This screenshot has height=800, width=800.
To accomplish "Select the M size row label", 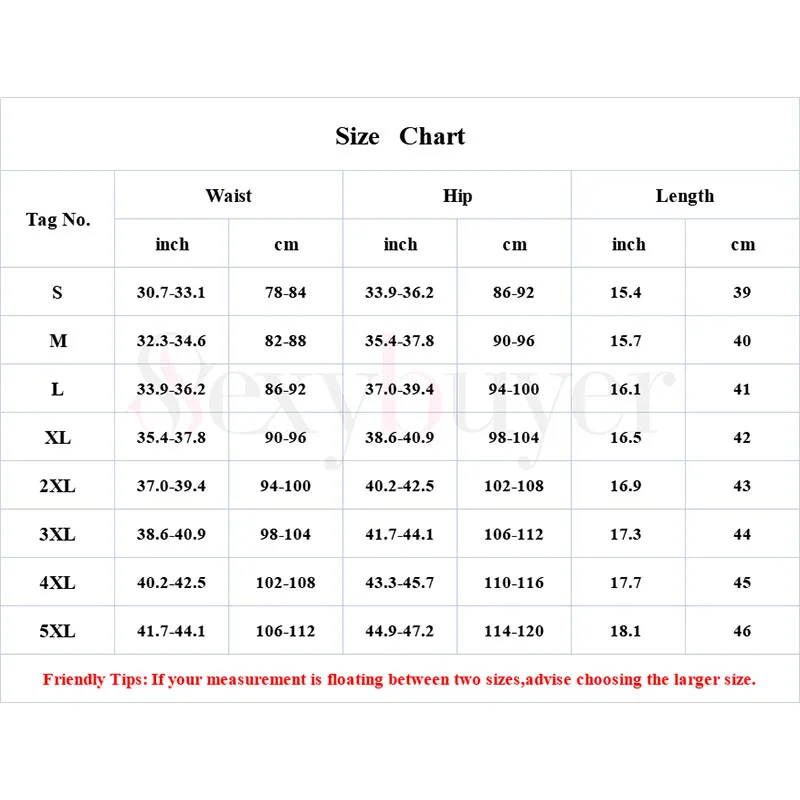I will tap(58, 341).
